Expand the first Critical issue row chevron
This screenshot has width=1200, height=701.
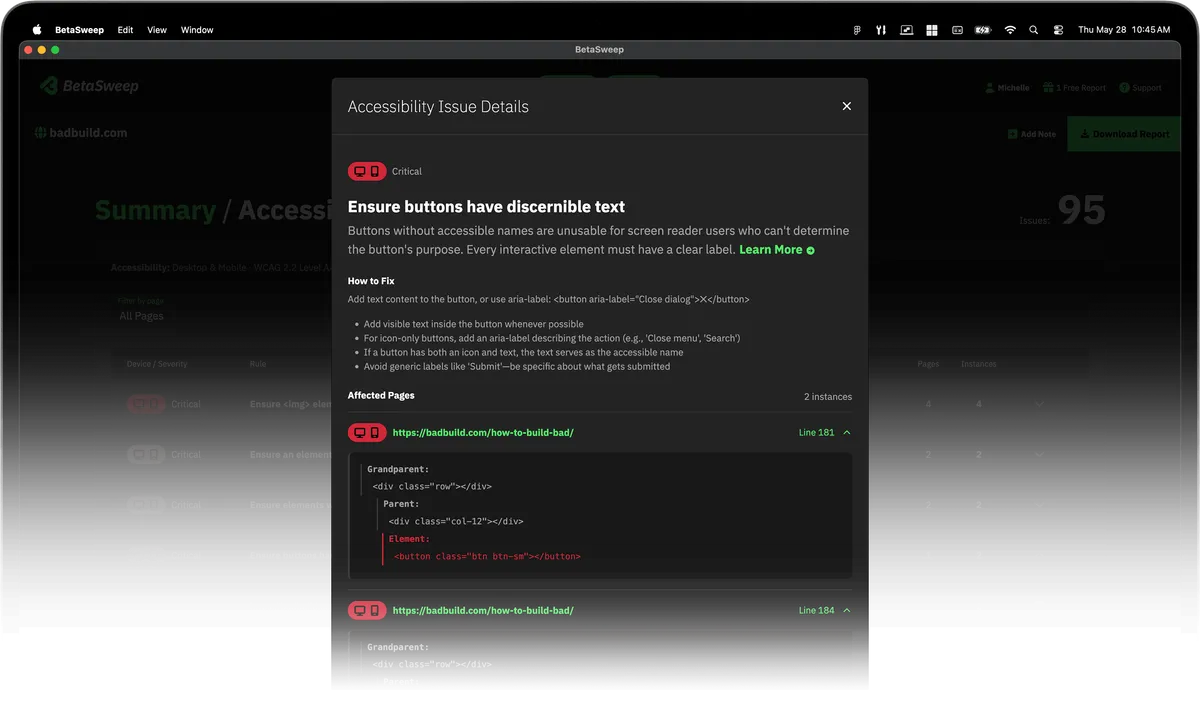pyautogui.click(x=1039, y=404)
